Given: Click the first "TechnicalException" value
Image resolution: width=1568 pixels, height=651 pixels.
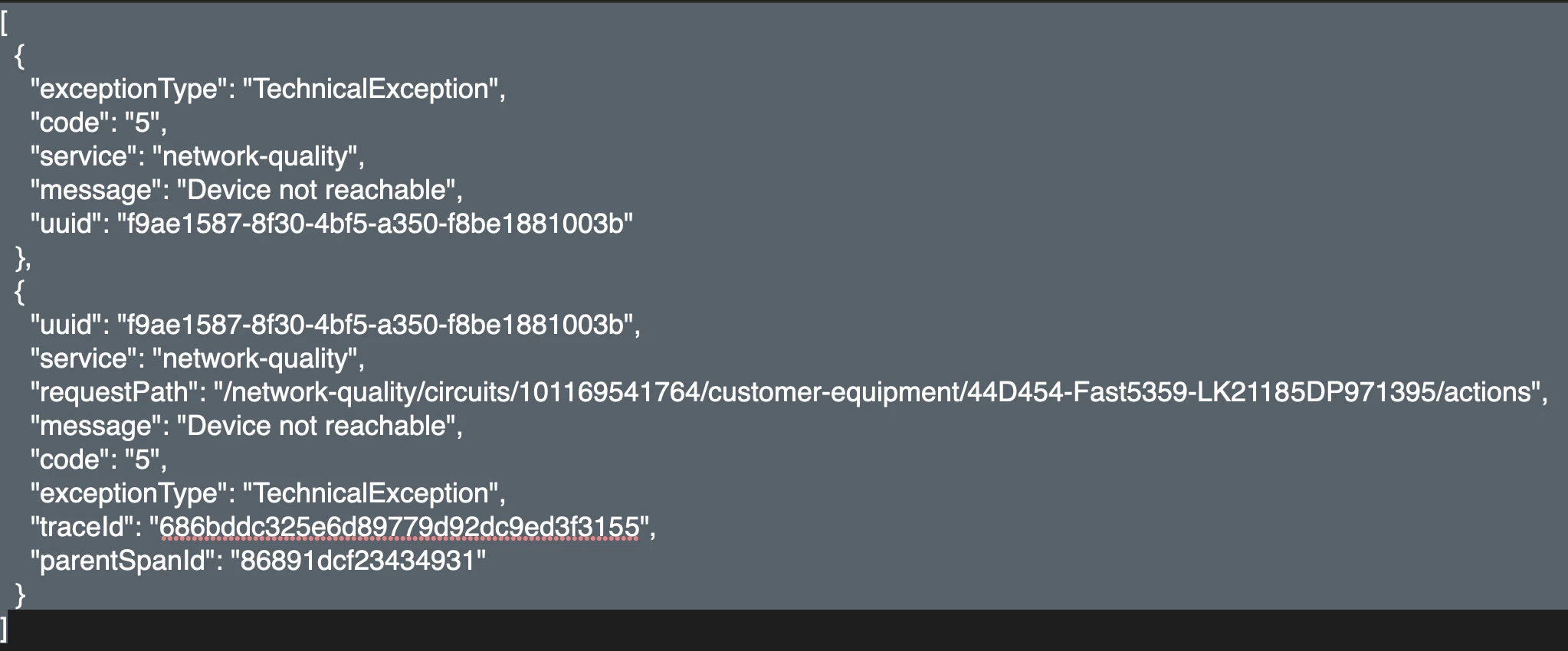Looking at the screenshot, I should (x=371, y=89).
